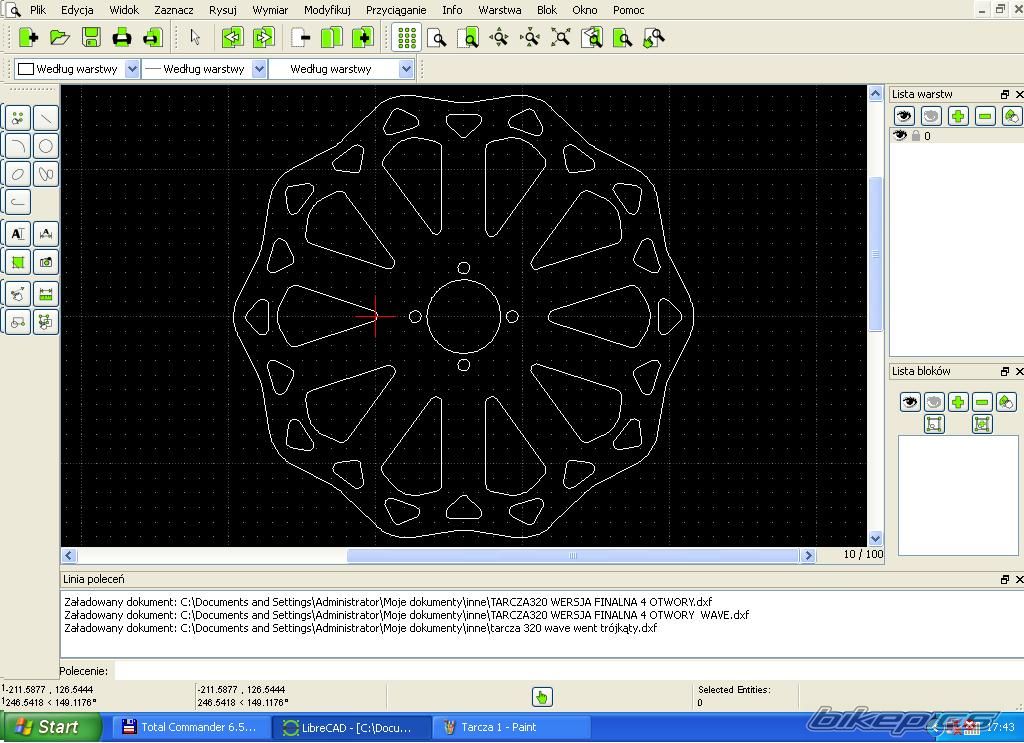Viewport: 1024px width, 743px height.
Task: Cut selection with the minus page icon
Action: tap(300, 37)
